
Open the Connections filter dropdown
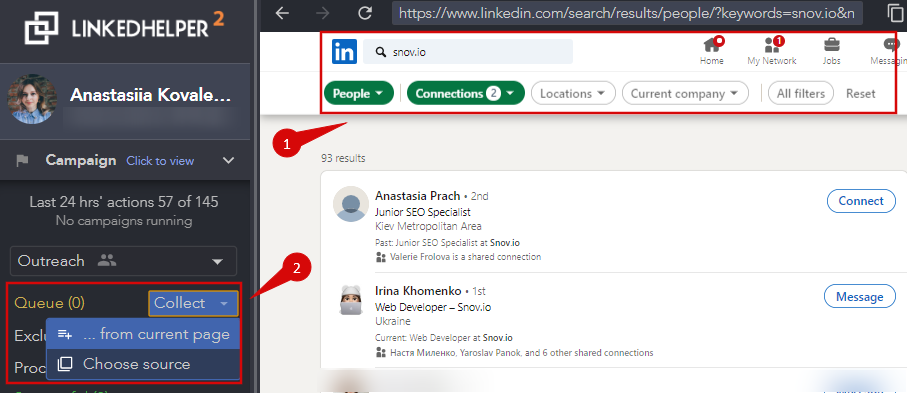pos(466,93)
